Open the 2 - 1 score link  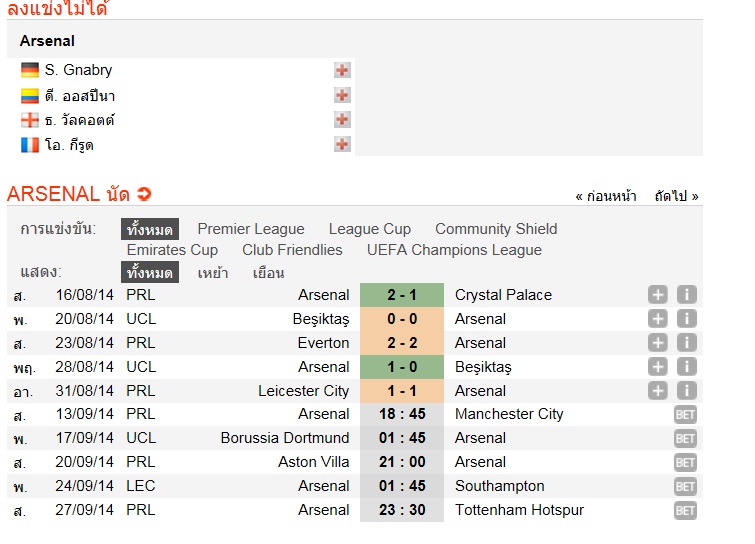click(402, 295)
